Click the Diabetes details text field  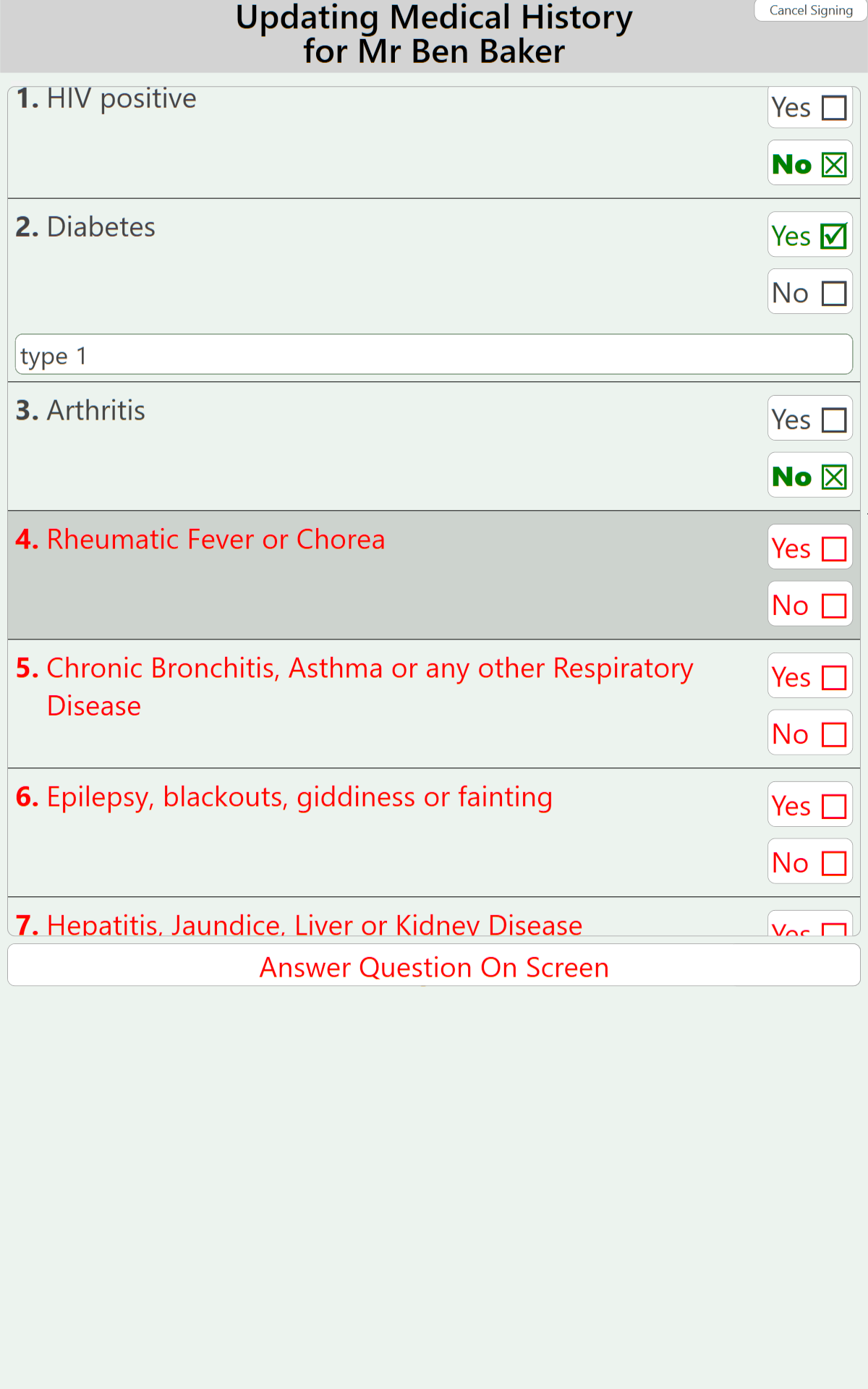click(434, 355)
